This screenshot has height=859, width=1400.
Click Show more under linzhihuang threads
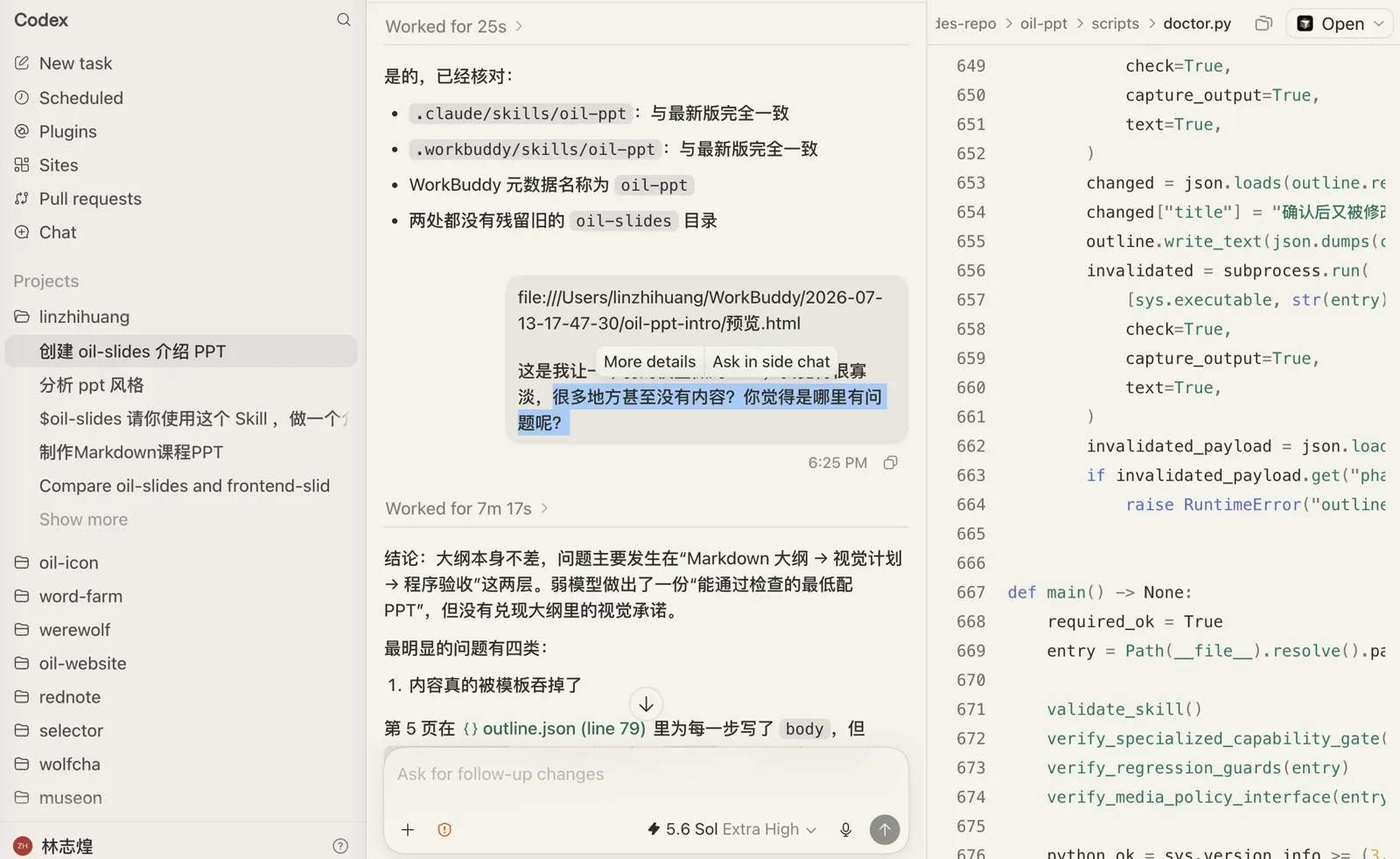pos(83,520)
